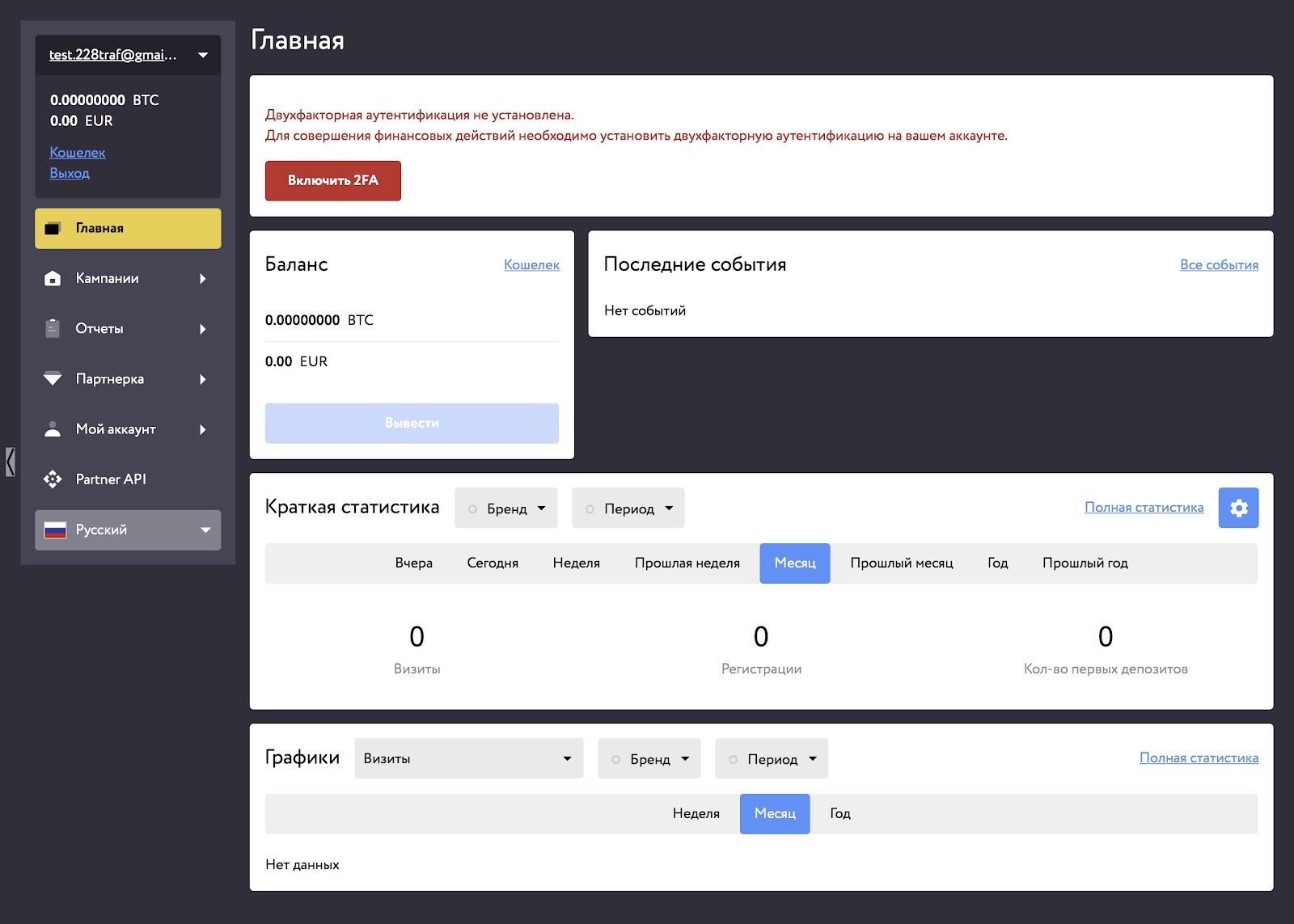Select Месяц tab in Графики
The height and width of the screenshot is (924, 1294).
pos(775,814)
